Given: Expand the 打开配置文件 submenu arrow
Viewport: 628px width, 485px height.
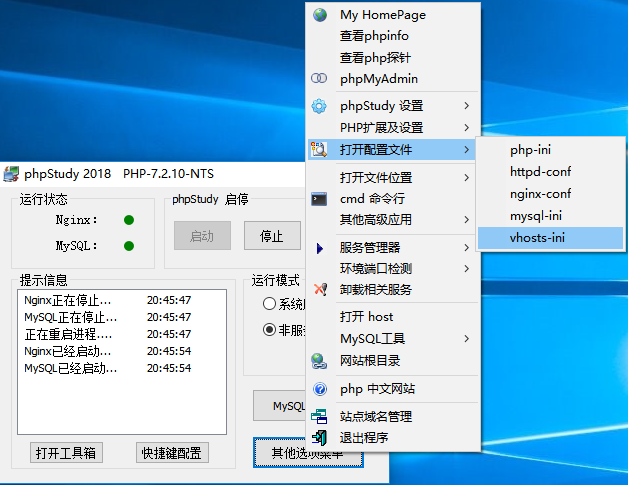Looking at the screenshot, I should click(x=467, y=149).
